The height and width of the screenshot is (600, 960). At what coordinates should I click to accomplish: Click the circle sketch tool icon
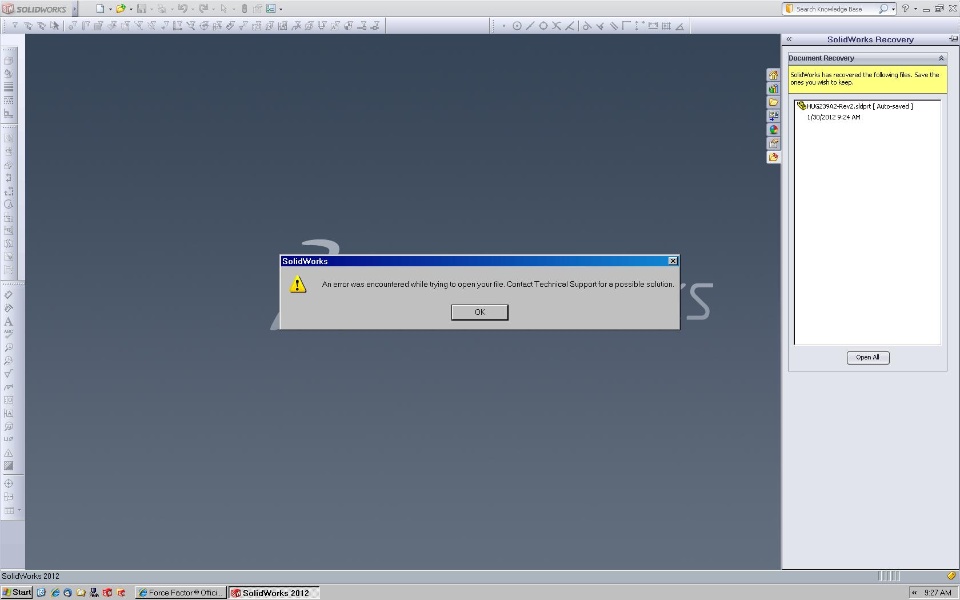[517, 26]
